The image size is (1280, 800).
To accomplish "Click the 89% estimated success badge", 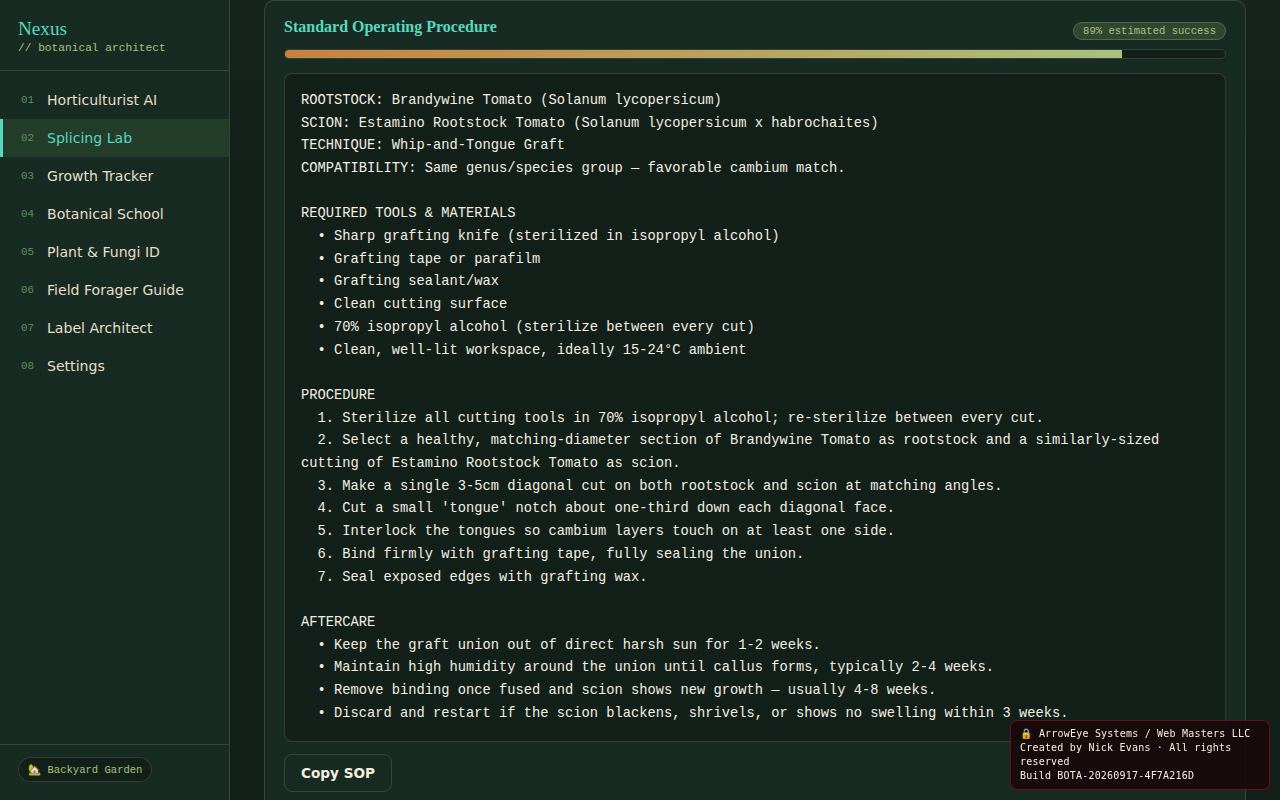I will (1149, 31).
